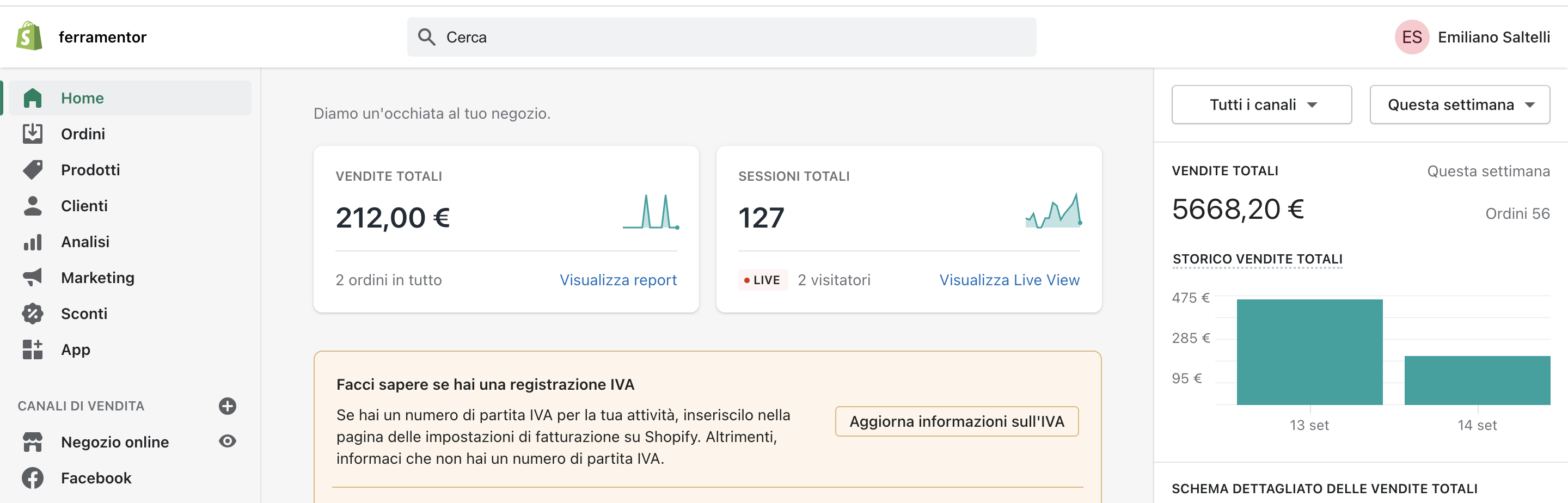Click Aggiorna informazioni sull'IVA button
1568x503 pixels.
pos(956,421)
